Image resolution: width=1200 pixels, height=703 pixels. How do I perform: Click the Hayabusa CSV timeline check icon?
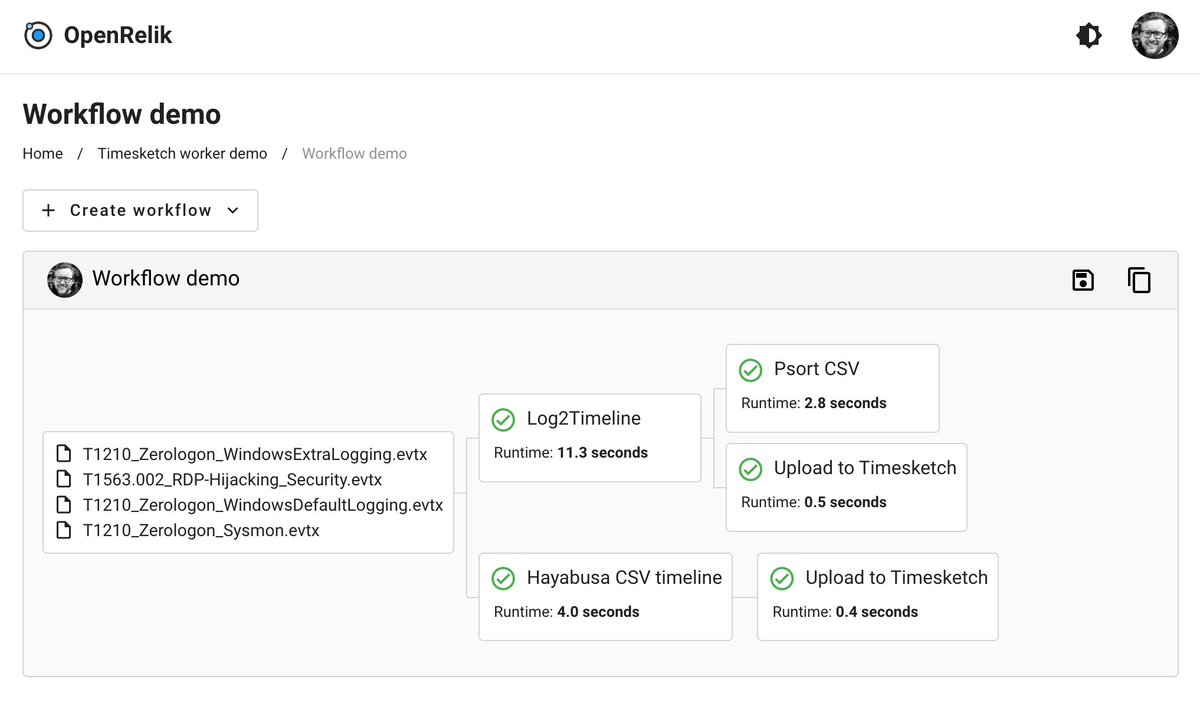click(x=503, y=579)
